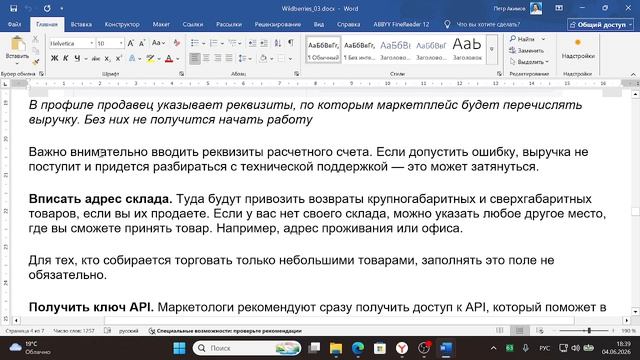
Task: Switch to the Вставка ribbon tab
Action: pyautogui.click(x=81, y=24)
